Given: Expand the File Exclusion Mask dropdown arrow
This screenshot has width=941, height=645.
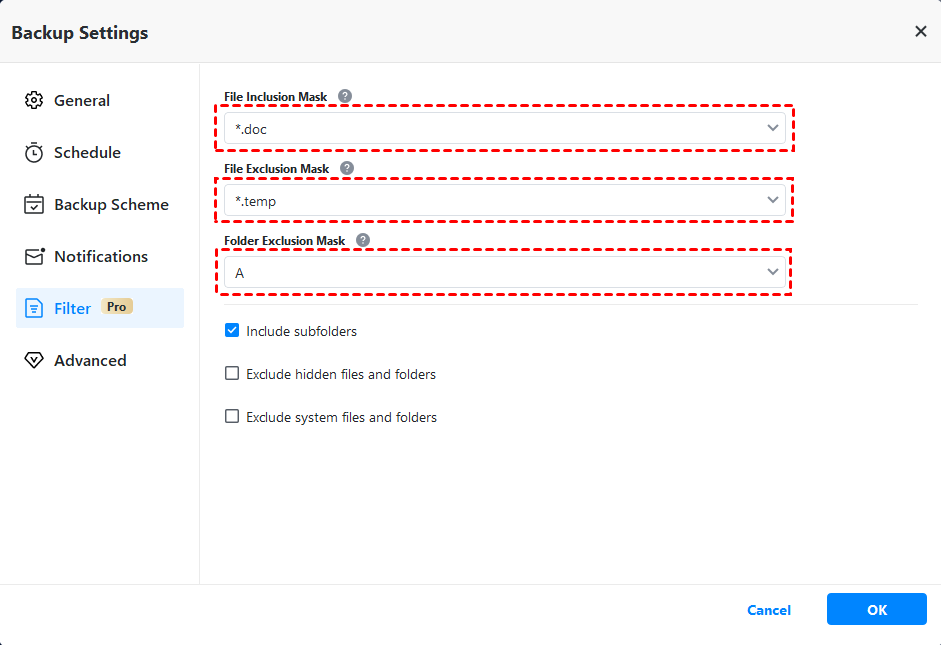Looking at the screenshot, I should pyautogui.click(x=772, y=200).
